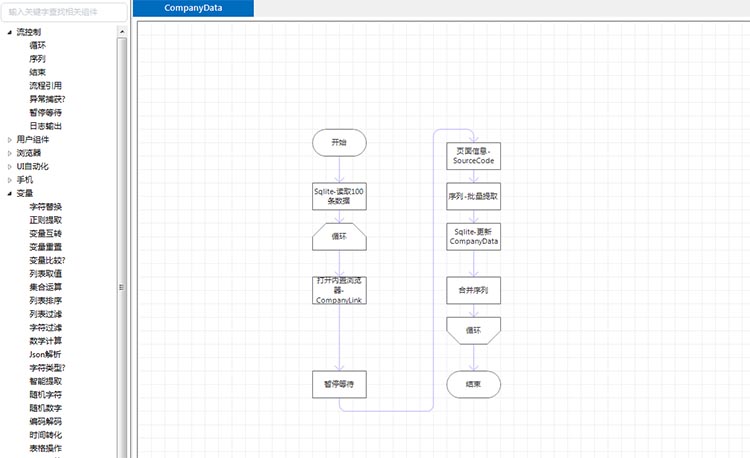This screenshot has width=750, height=458.
Task: Select 随机数字 in the tree
Action: (45, 408)
